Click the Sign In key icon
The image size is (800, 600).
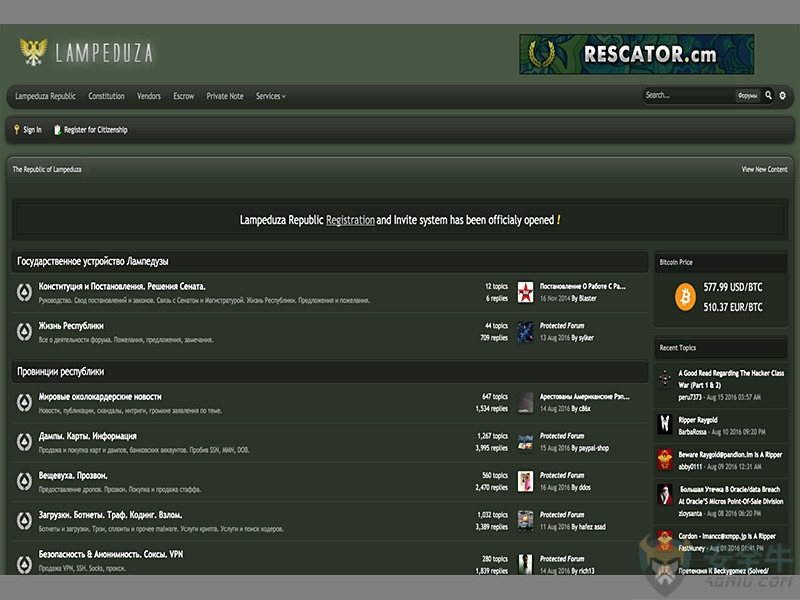point(16,130)
